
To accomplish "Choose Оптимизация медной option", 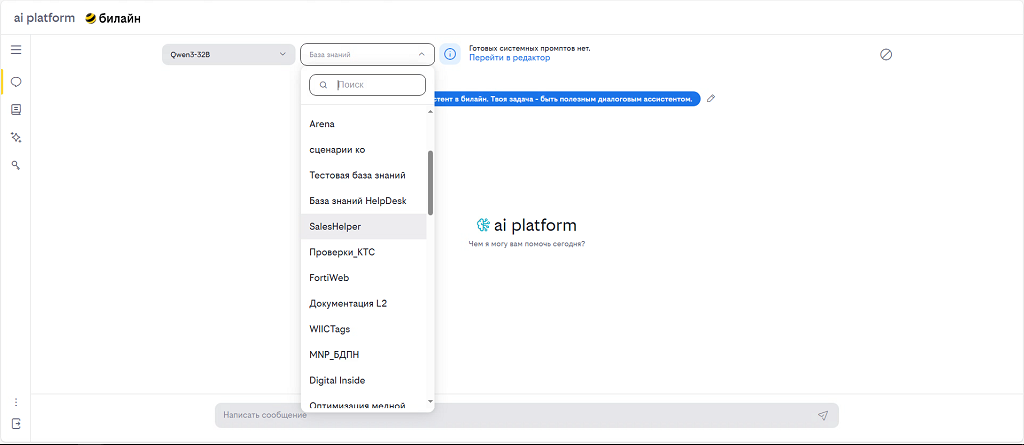I will 364,404.
